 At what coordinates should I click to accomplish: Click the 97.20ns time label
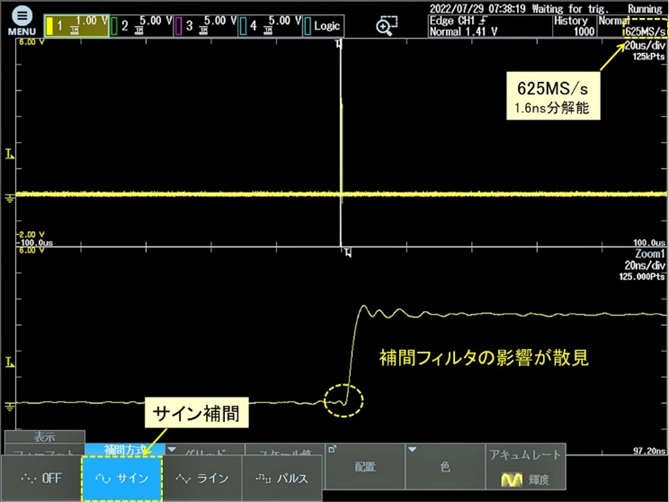click(x=649, y=450)
